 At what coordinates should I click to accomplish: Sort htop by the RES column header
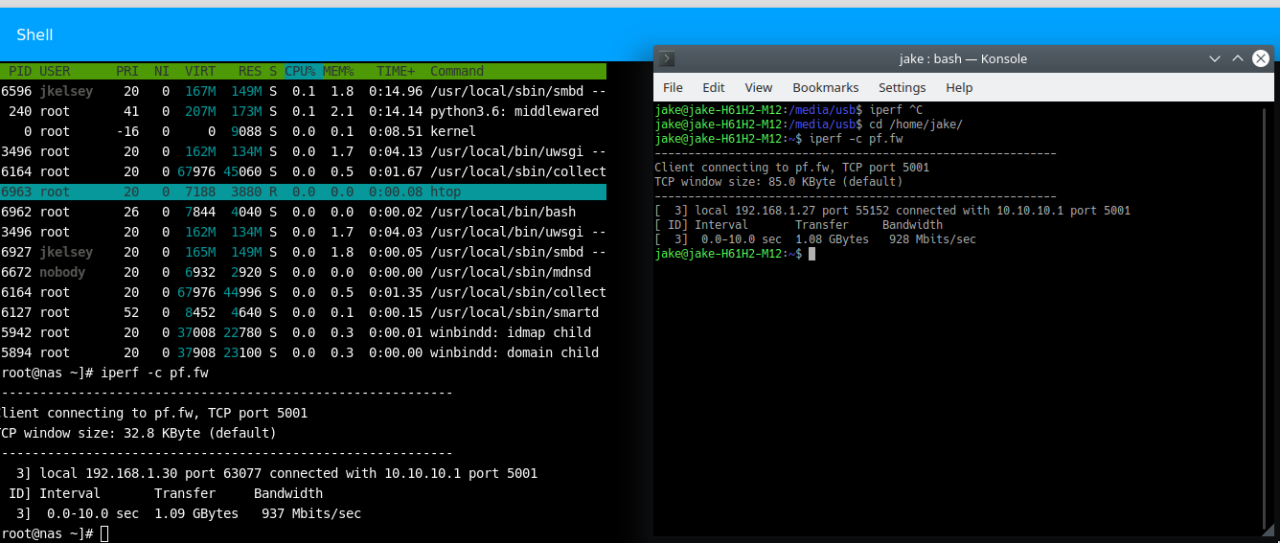pos(250,71)
